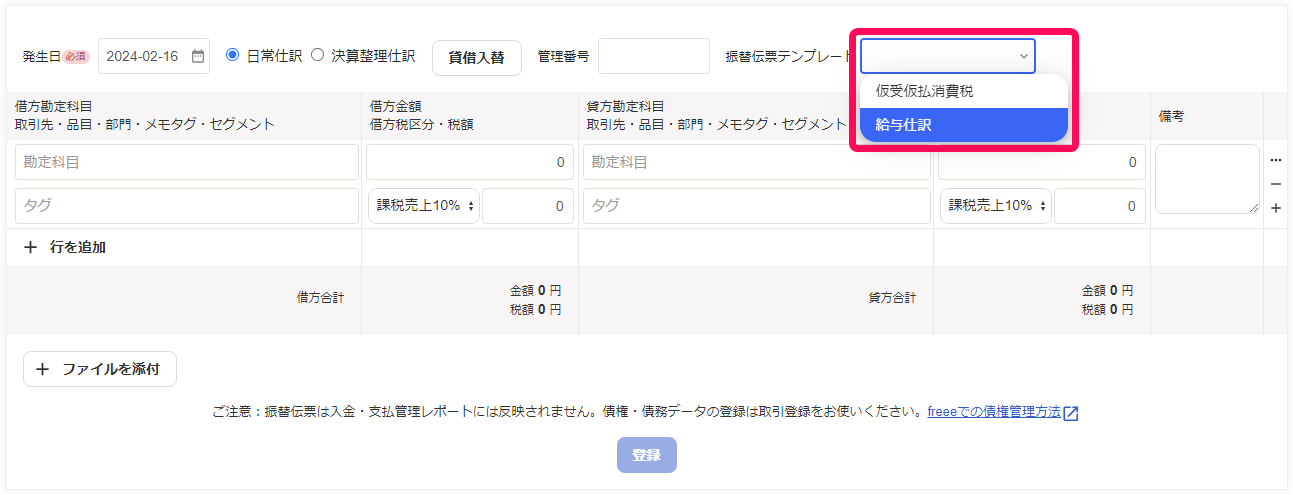
Task: Click the 借方合計 label
Action: click(x=320, y=298)
